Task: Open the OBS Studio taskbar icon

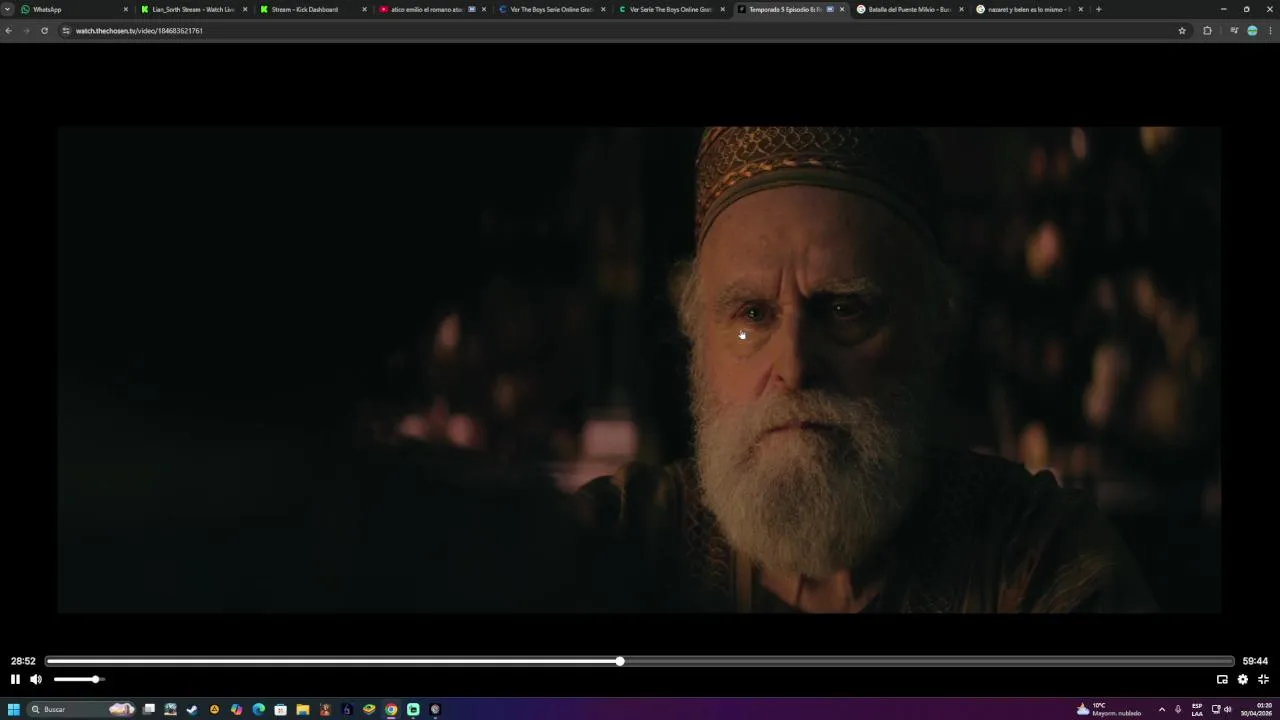Action: pos(435,709)
